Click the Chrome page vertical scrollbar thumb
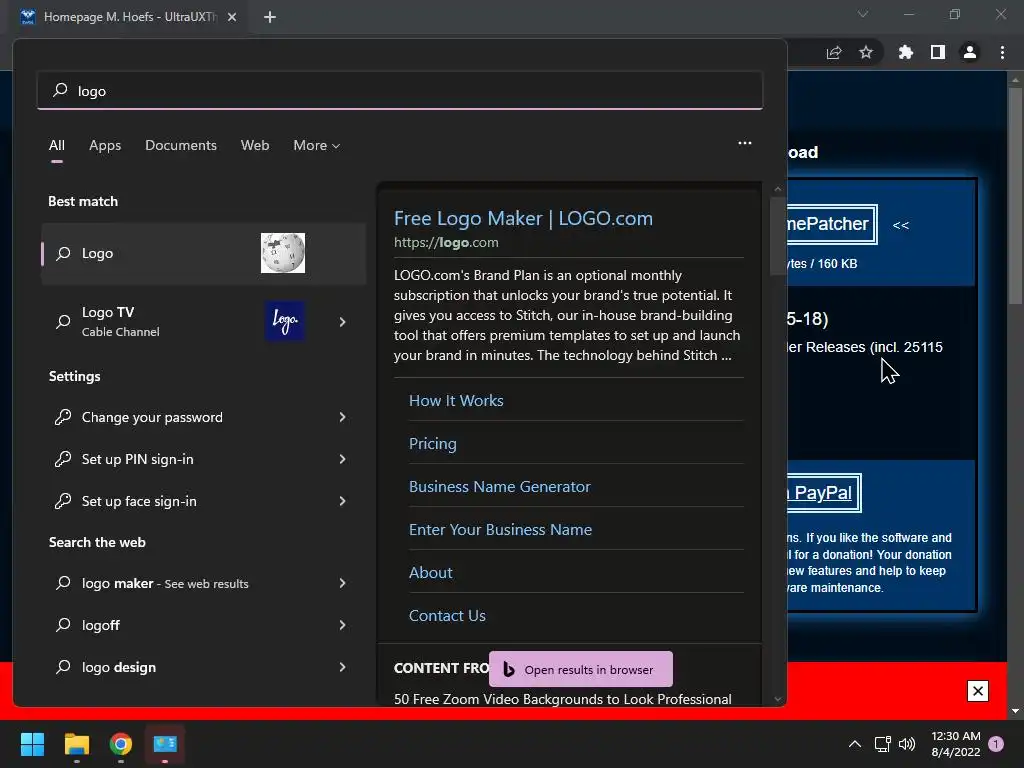 click(x=1015, y=196)
